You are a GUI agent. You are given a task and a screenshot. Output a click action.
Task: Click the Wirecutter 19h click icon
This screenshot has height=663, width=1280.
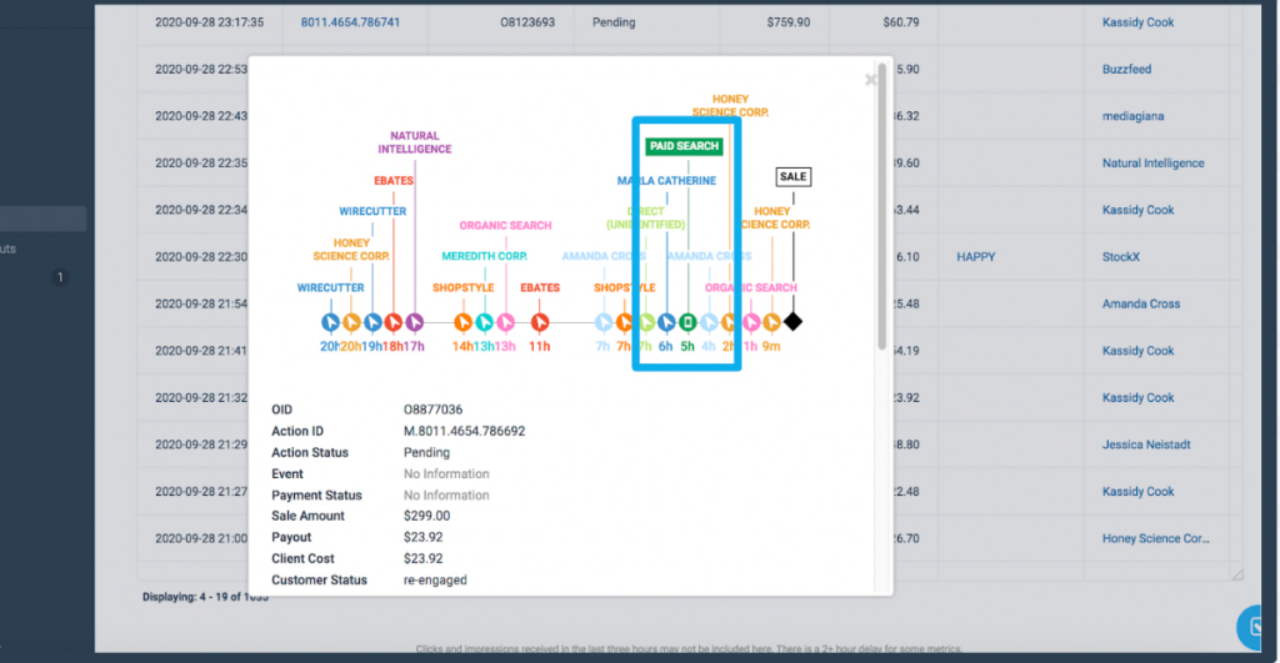[x=373, y=322]
